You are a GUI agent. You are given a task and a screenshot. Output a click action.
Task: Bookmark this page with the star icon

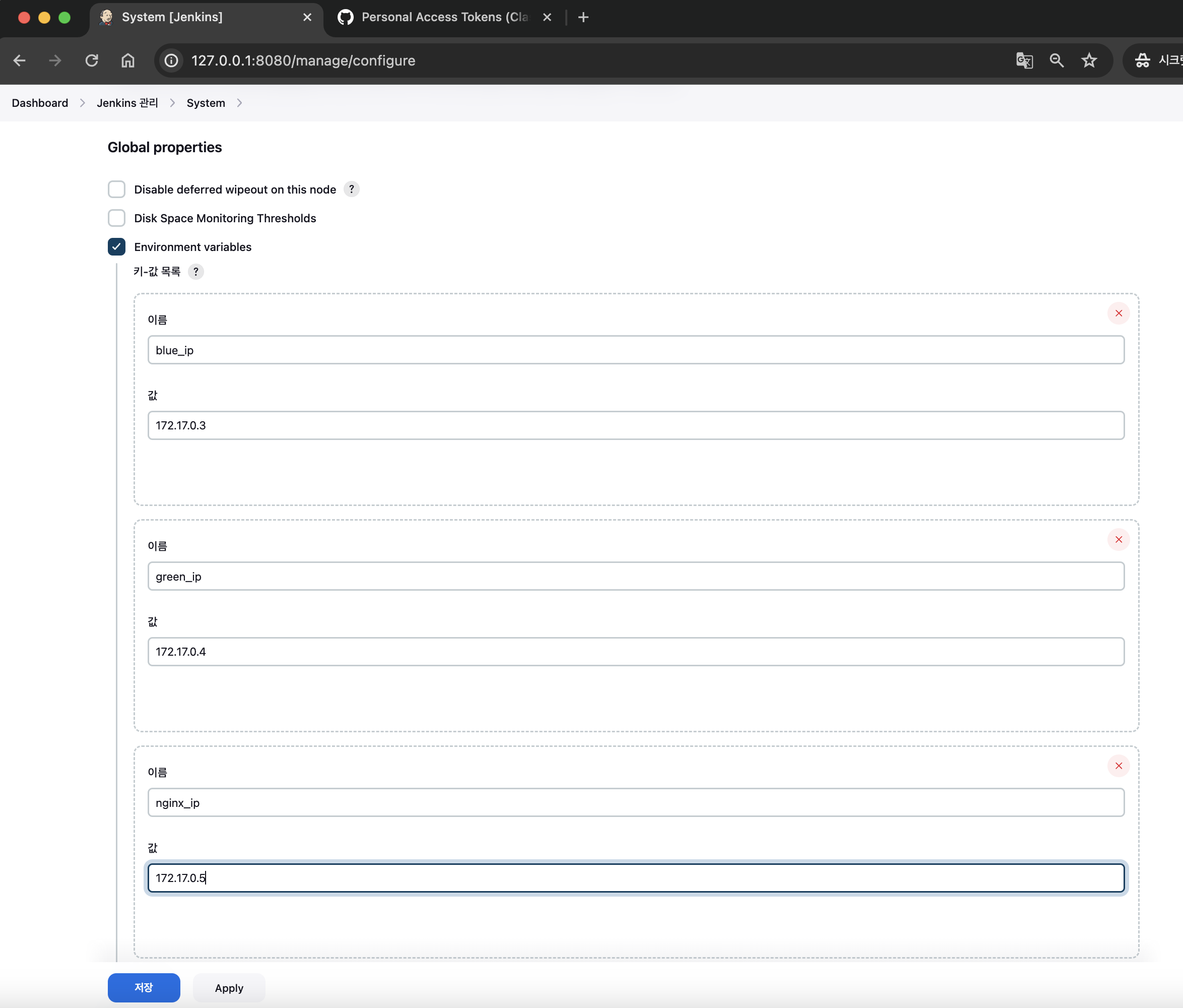pyautogui.click(x=1089, y=60)
